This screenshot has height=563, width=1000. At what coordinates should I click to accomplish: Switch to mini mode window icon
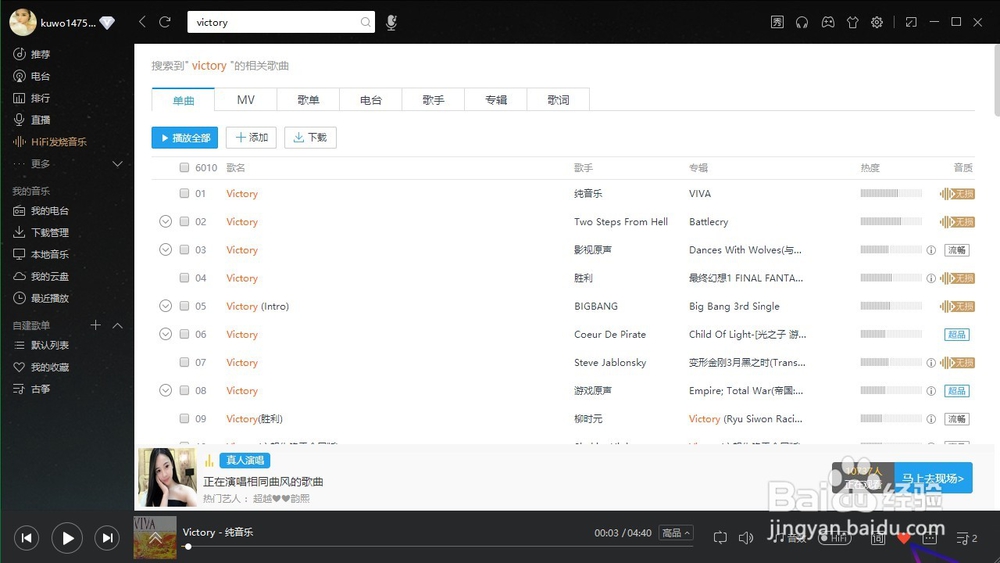click(x=911, y=22)
